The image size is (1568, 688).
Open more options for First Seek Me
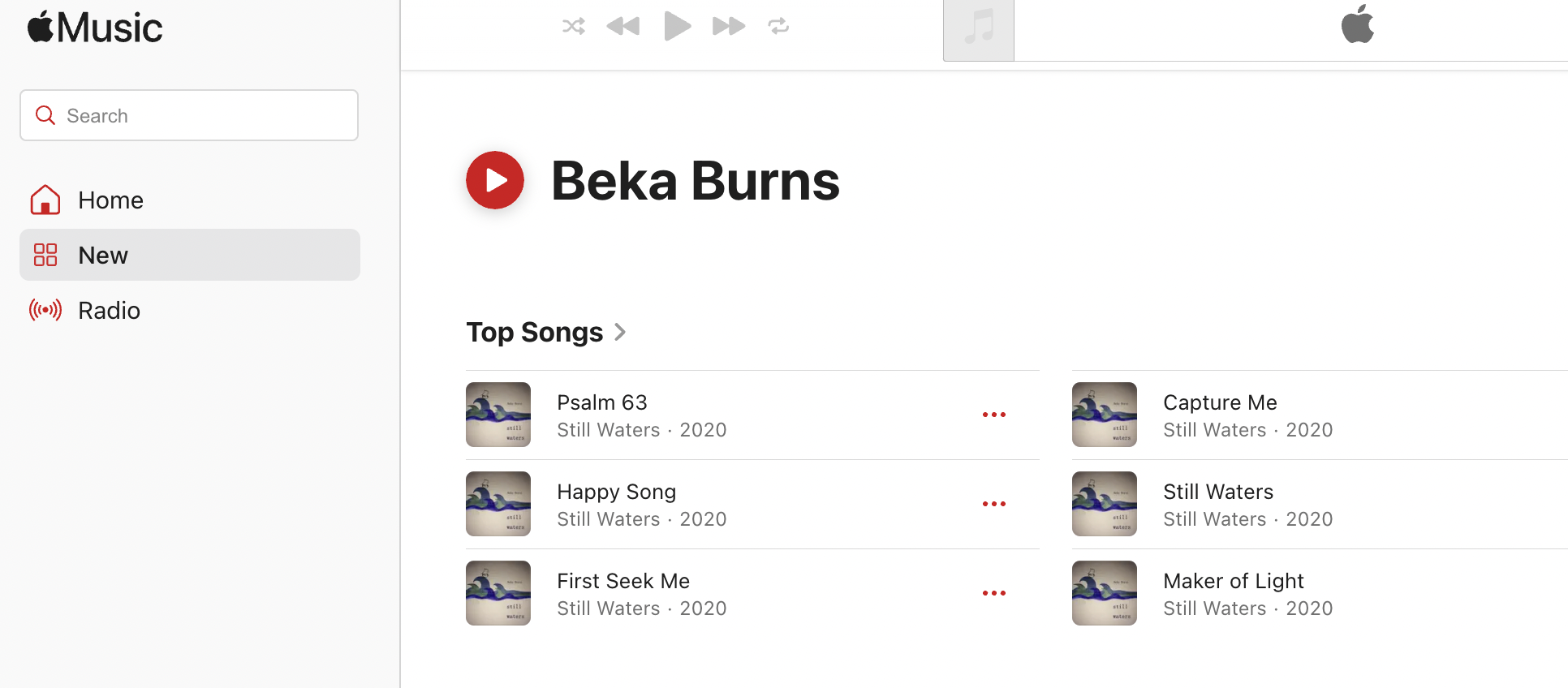click(994, 593)
